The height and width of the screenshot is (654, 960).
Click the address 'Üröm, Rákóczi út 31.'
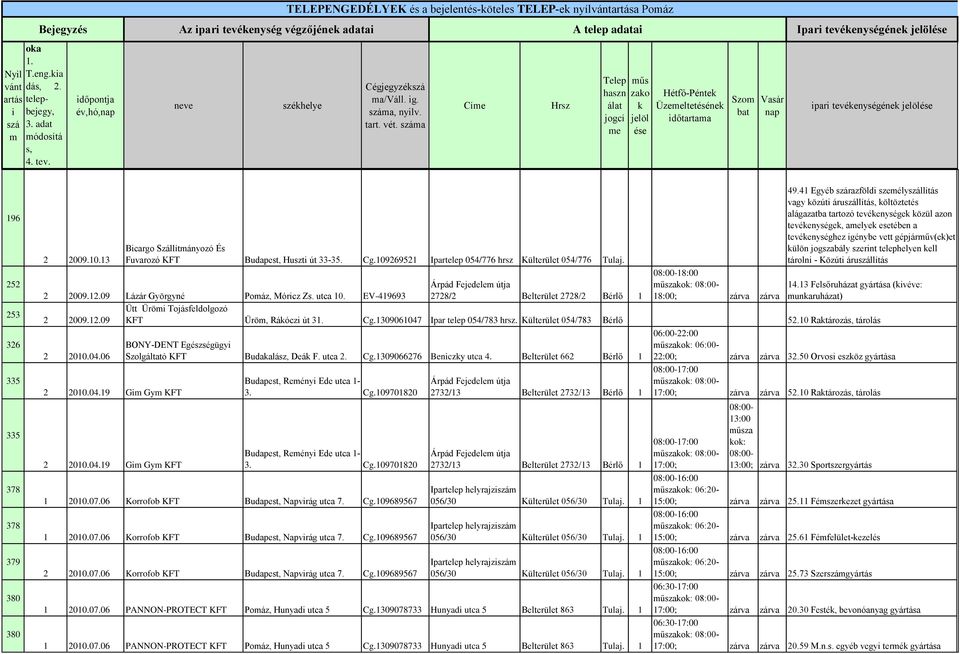tap(283, 320)
